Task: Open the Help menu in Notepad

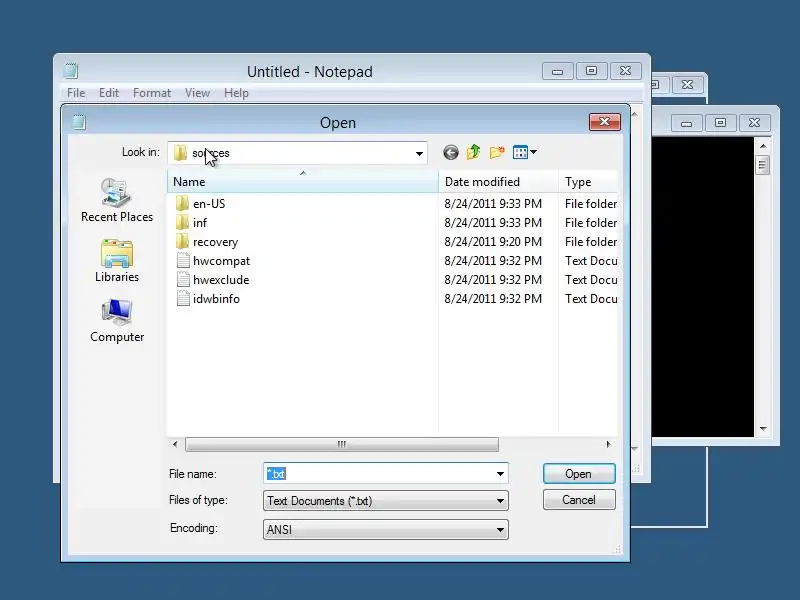Action: pos(236,93)
